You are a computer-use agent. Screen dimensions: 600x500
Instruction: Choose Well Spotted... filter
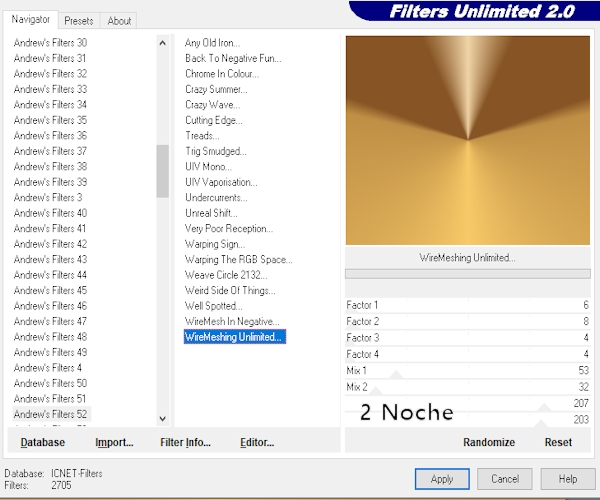tap(214, 306)
